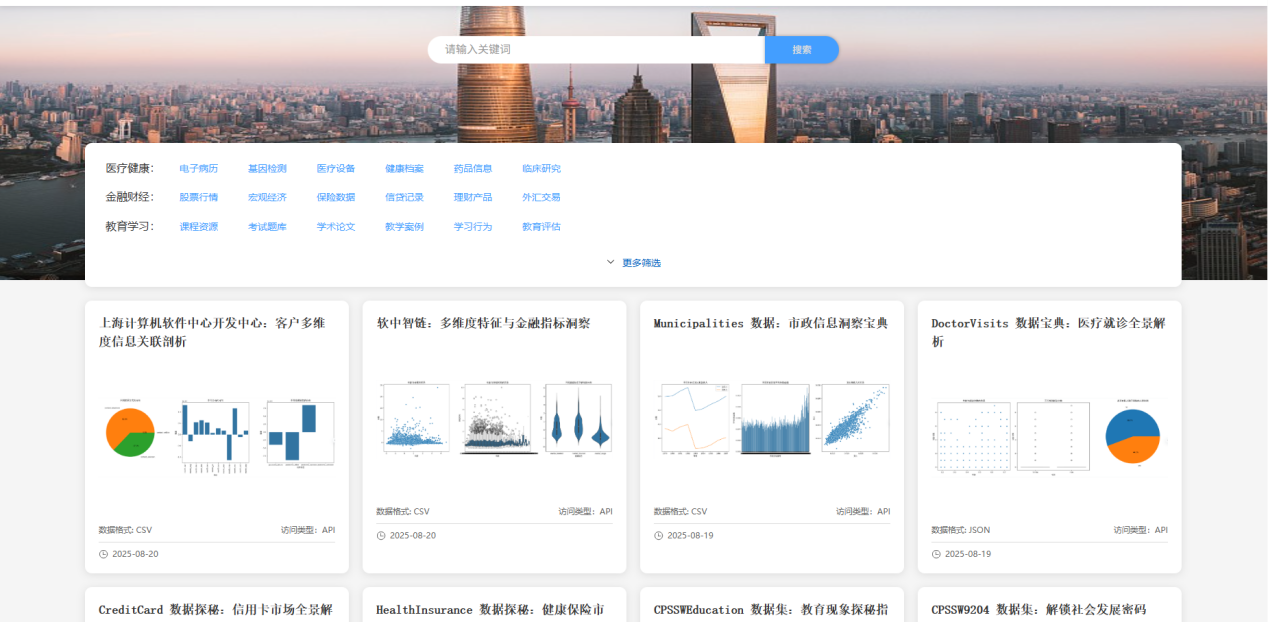The image size is (1269, 623).
Task: Select the 外汇交易 filter link
Action: 541,198
